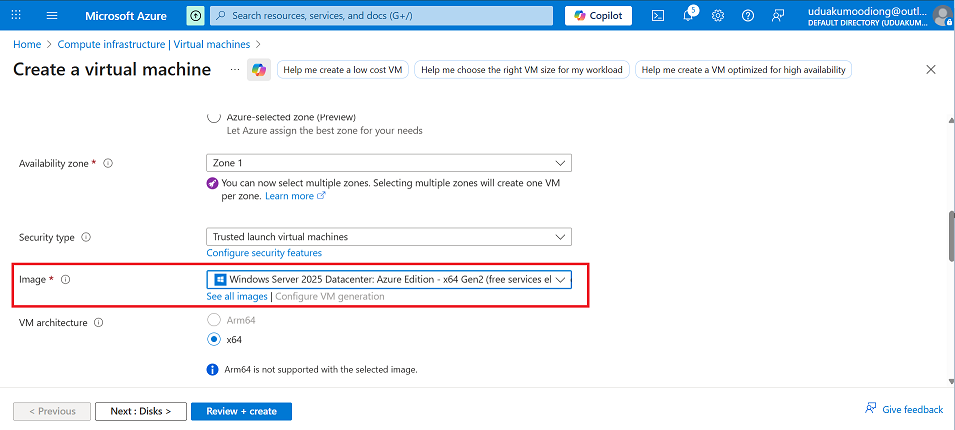This screenshot has height=430, width=955.
Task: Open the account avatar menu
Action: (x=943, y=16)
